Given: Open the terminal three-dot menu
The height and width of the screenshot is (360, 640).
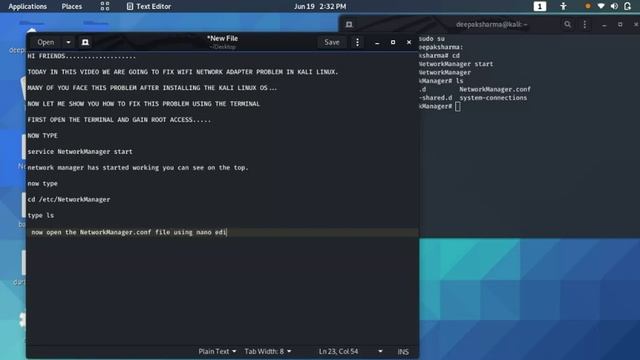Looking at the screenshot, I should click(x=584, y=24).
